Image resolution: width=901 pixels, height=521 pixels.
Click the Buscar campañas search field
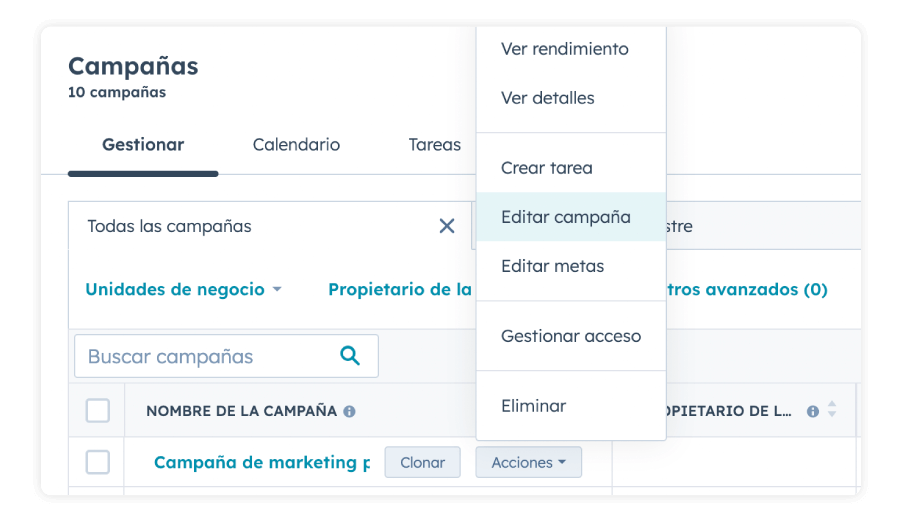(x=205, y=356)
